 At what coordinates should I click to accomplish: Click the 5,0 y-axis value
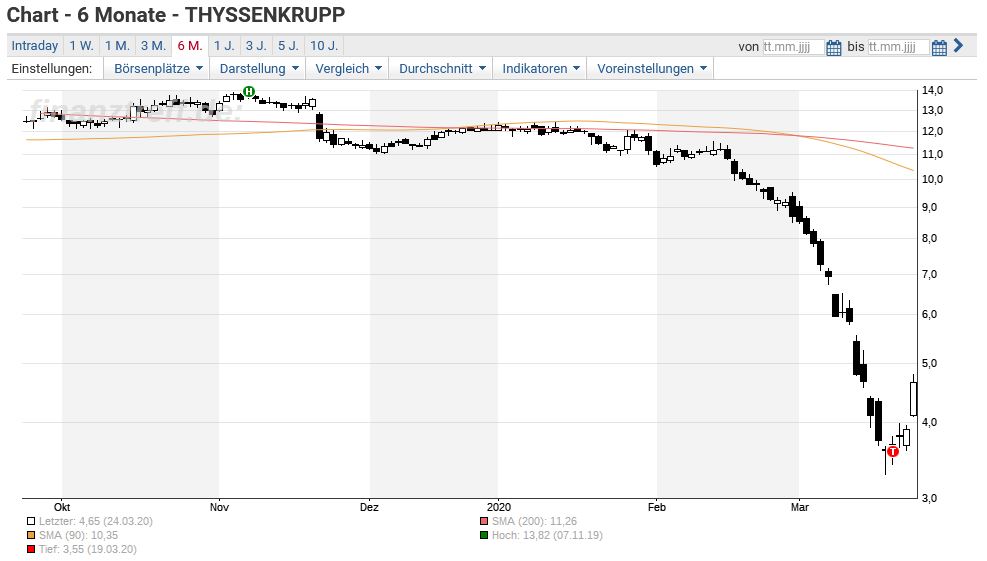tap(930, 363)
